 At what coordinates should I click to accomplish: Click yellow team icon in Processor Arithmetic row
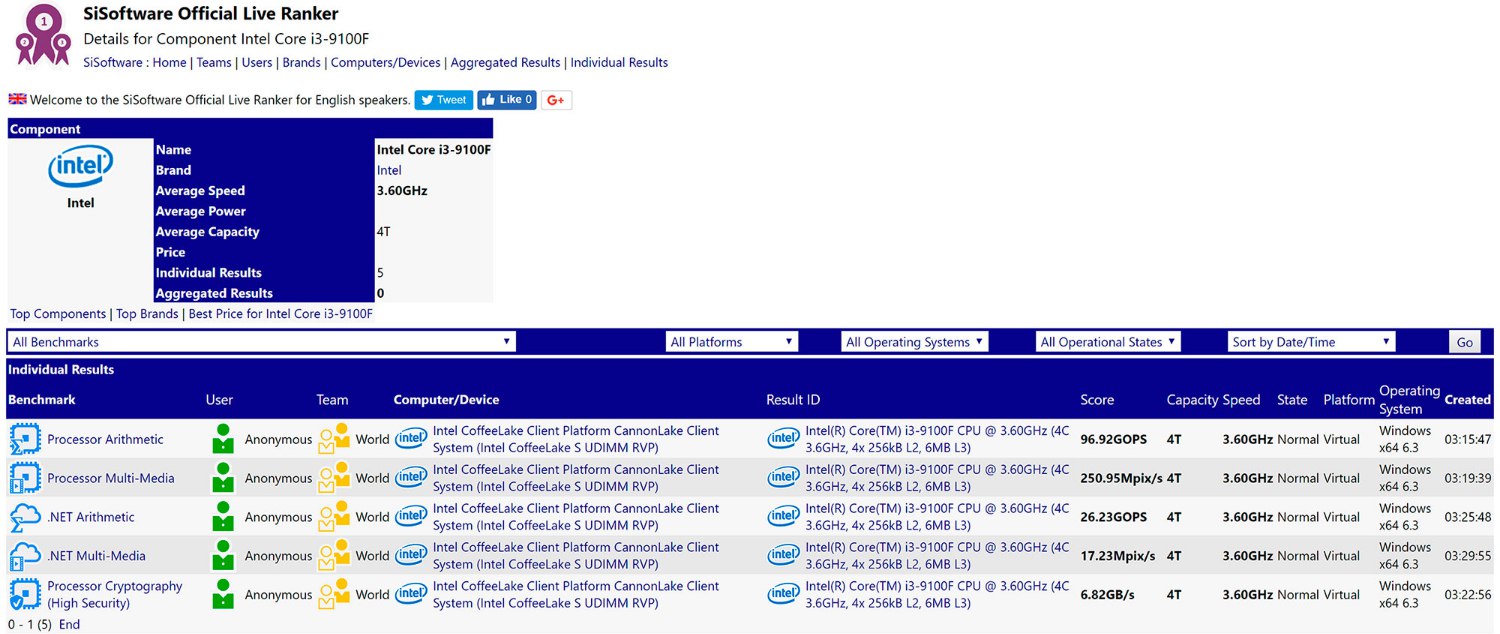(x=334, y=439)
